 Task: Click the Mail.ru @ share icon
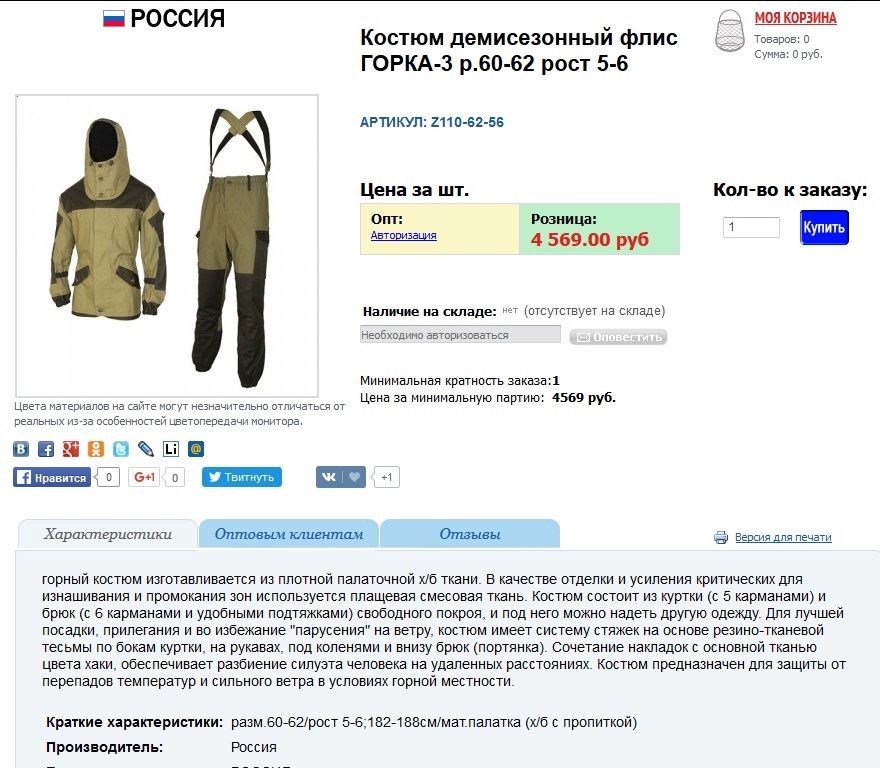[x=196, y=449]
